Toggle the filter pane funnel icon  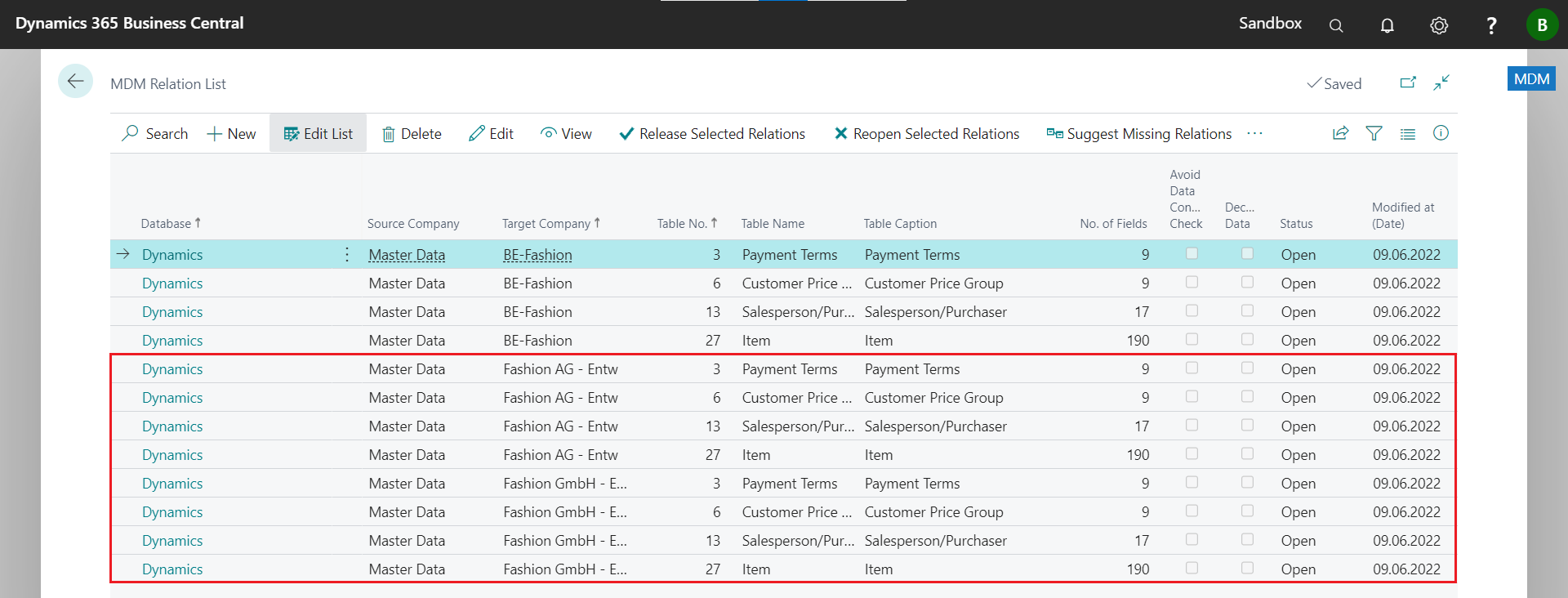pyautogui.click(x=1374, y=133)
